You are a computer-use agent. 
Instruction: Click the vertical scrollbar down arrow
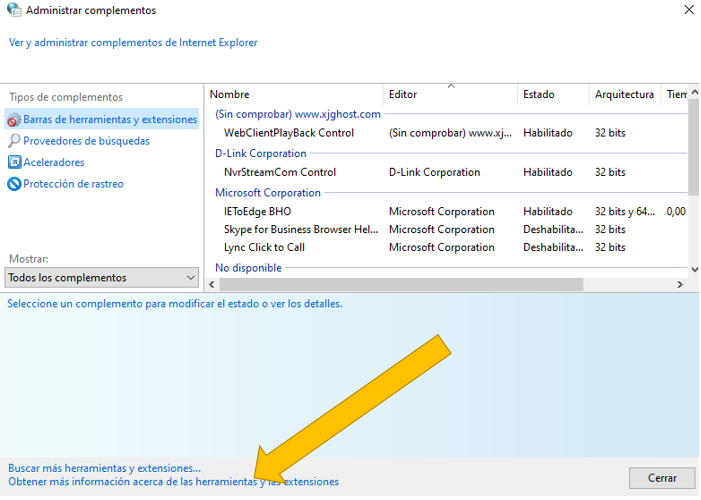tap(694, 269)
